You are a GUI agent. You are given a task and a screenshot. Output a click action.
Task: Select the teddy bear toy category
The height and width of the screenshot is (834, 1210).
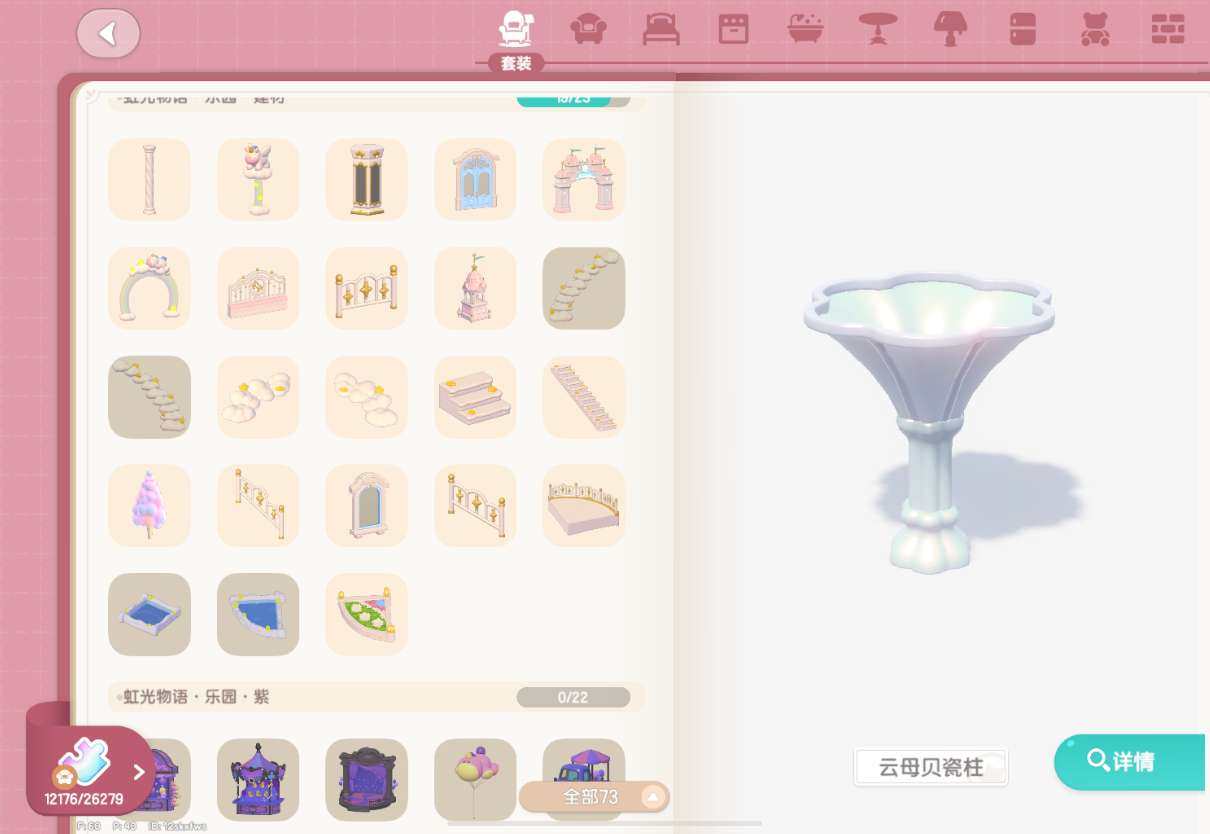(x=1095, y=29)
